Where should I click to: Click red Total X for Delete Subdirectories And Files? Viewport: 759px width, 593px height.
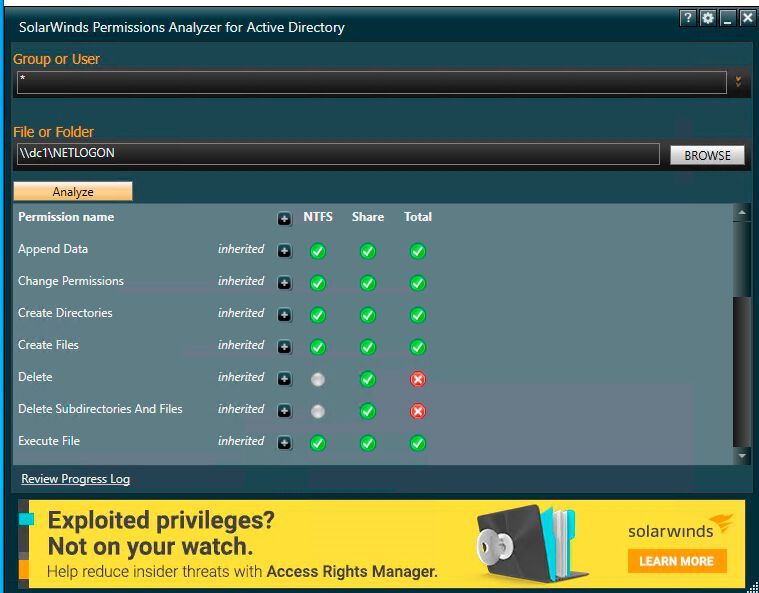[418, 411]
